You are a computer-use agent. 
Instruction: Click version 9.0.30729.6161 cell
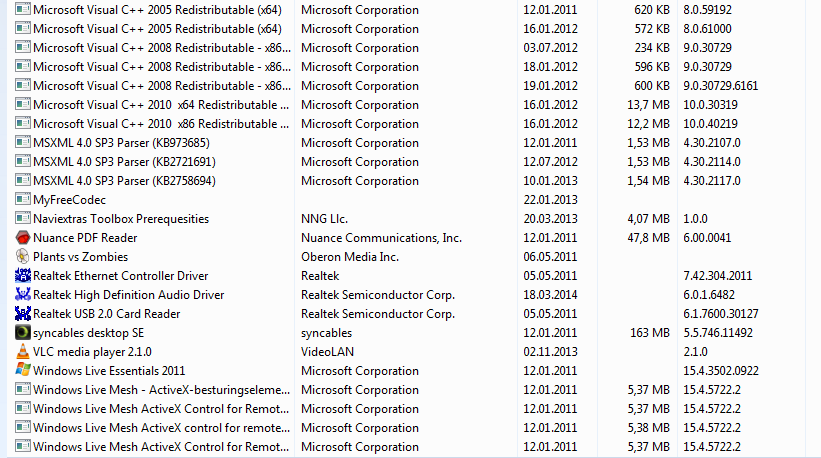point(720,86)
